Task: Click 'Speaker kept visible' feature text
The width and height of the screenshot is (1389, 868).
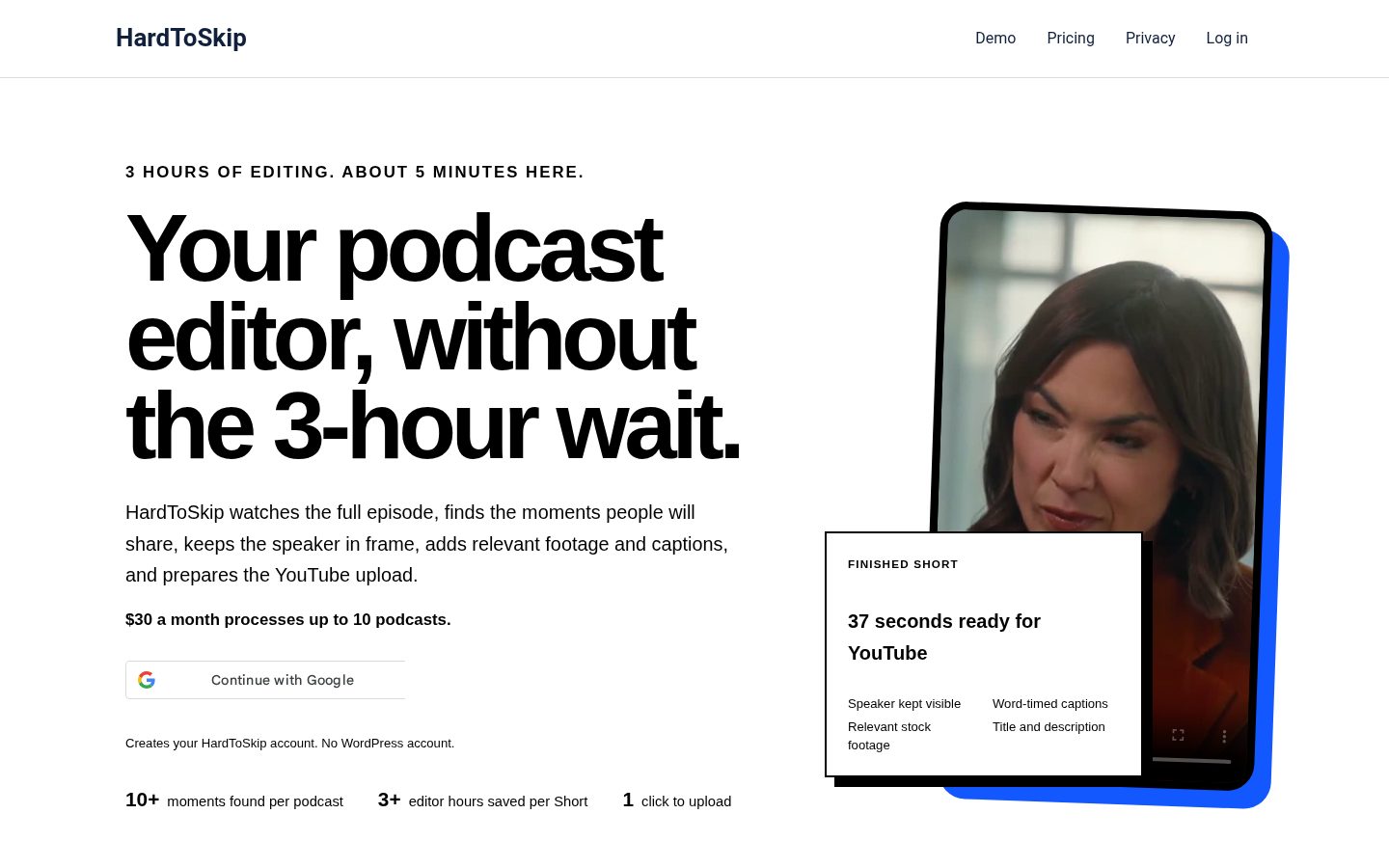Action: (x=904, y=703)
